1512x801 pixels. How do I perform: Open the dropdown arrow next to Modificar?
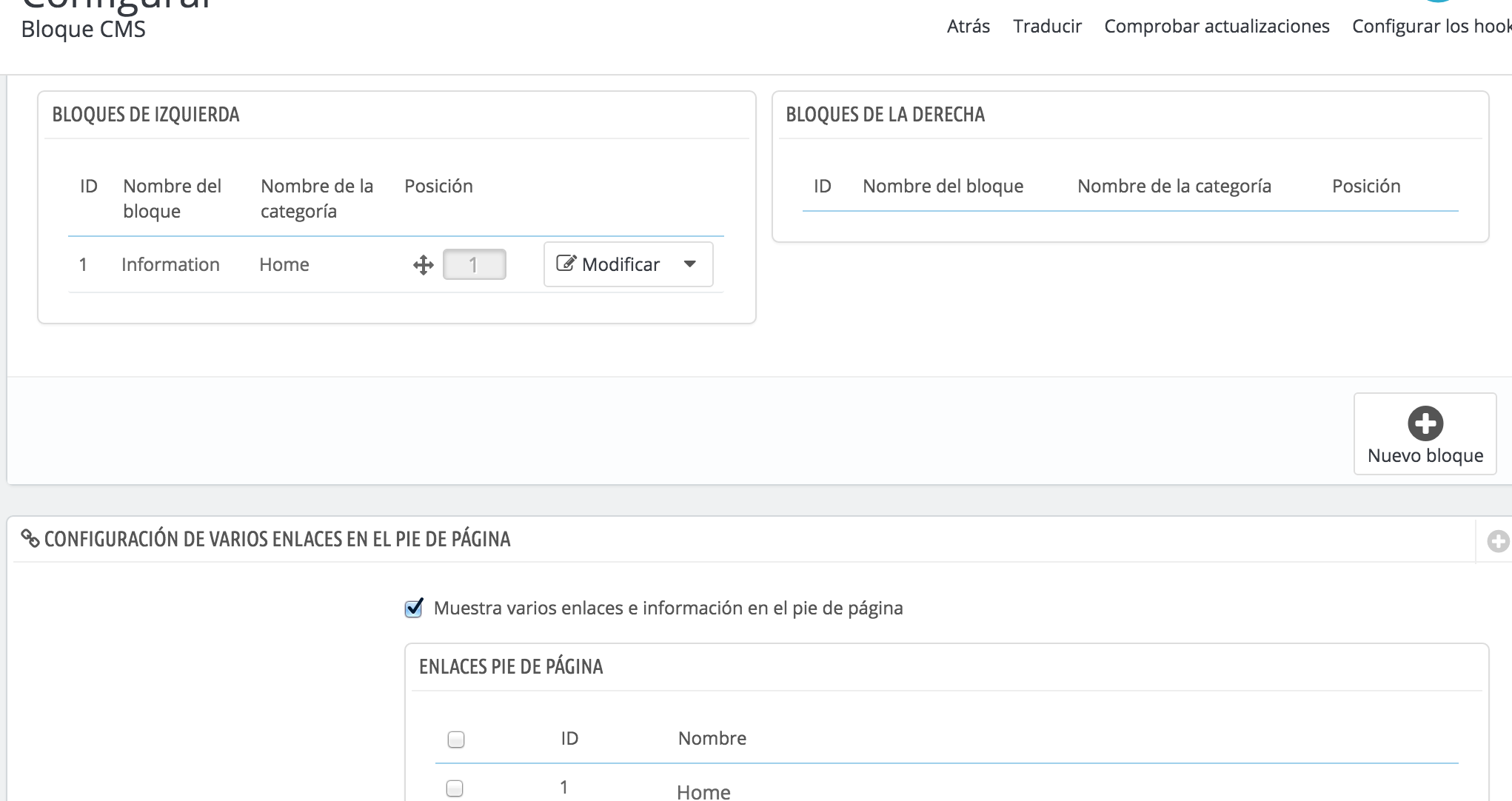pos(689,264)
